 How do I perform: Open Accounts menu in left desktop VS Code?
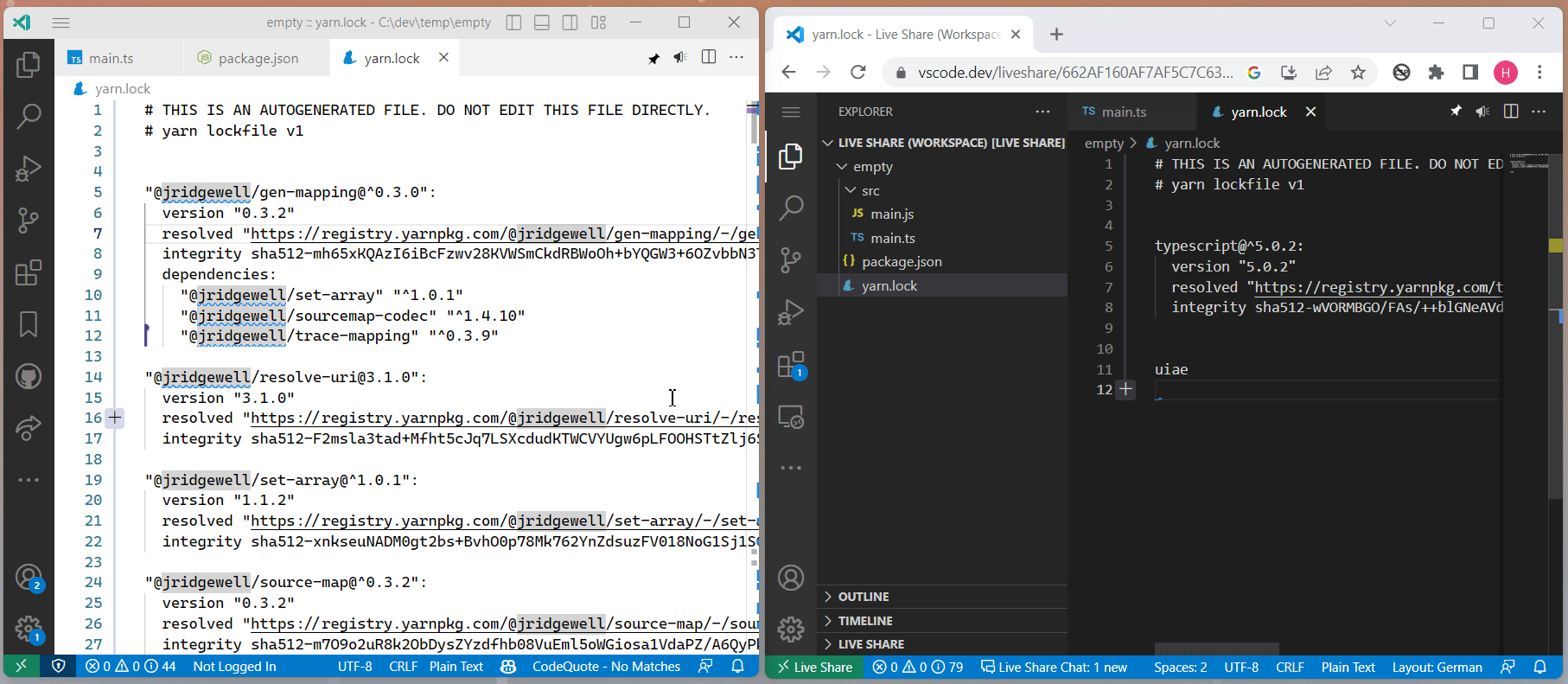pyautogui.click(x=29, y=578)
